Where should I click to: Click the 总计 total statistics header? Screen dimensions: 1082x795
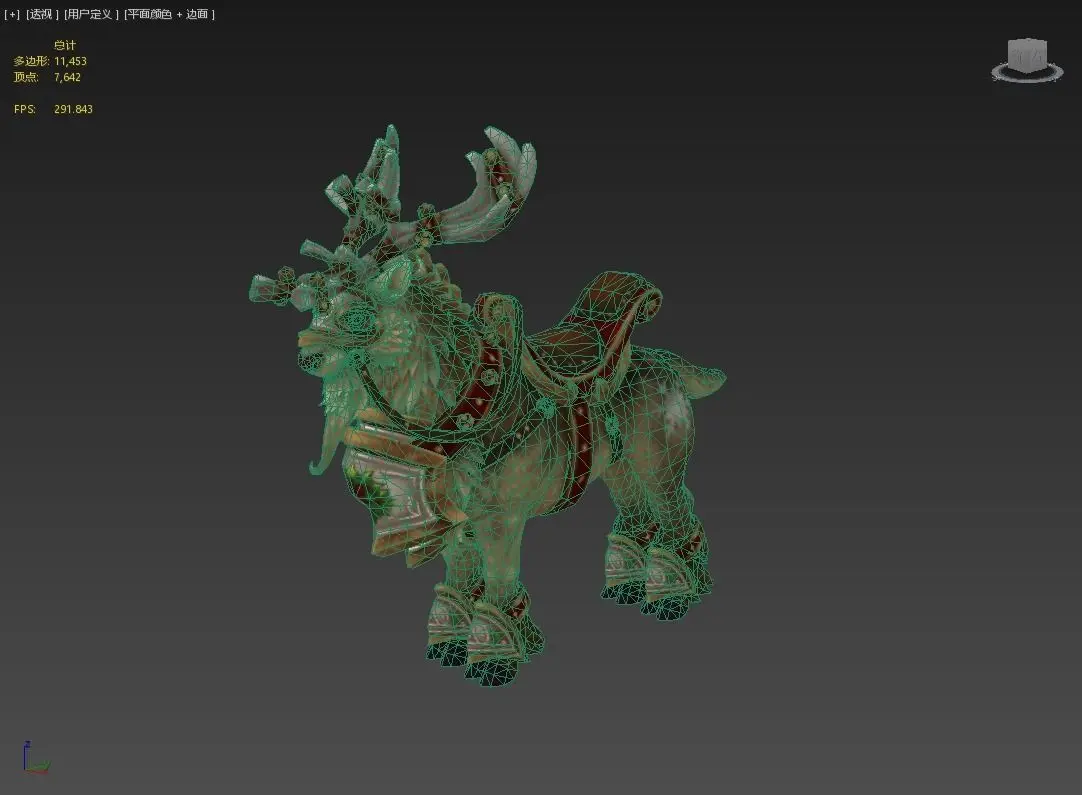click(x=65, y=45)
